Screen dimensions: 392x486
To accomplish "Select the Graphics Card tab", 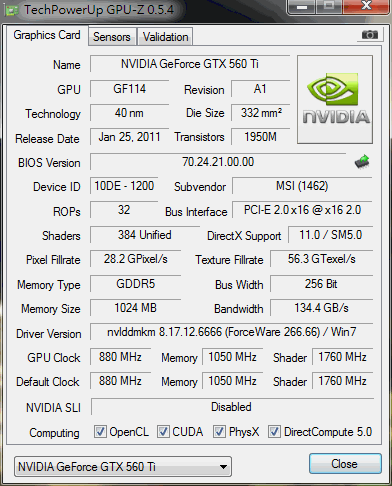I will pyautogui.click(x=47, y=35).
